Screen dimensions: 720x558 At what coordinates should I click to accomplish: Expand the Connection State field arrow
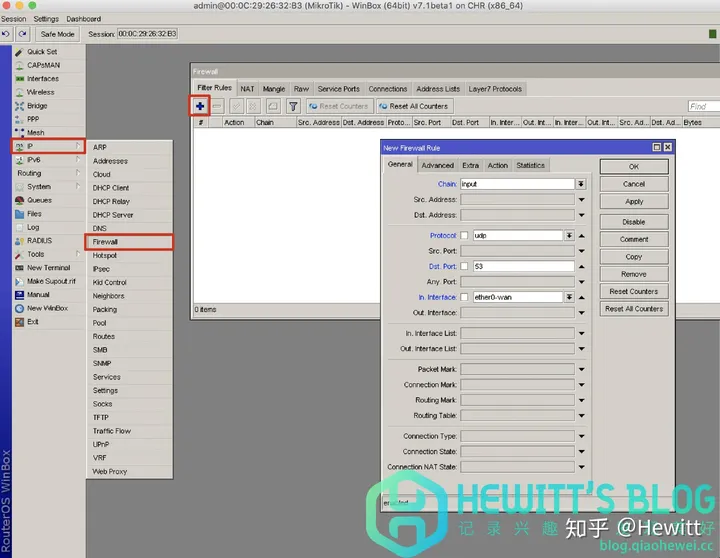point(581,452)
